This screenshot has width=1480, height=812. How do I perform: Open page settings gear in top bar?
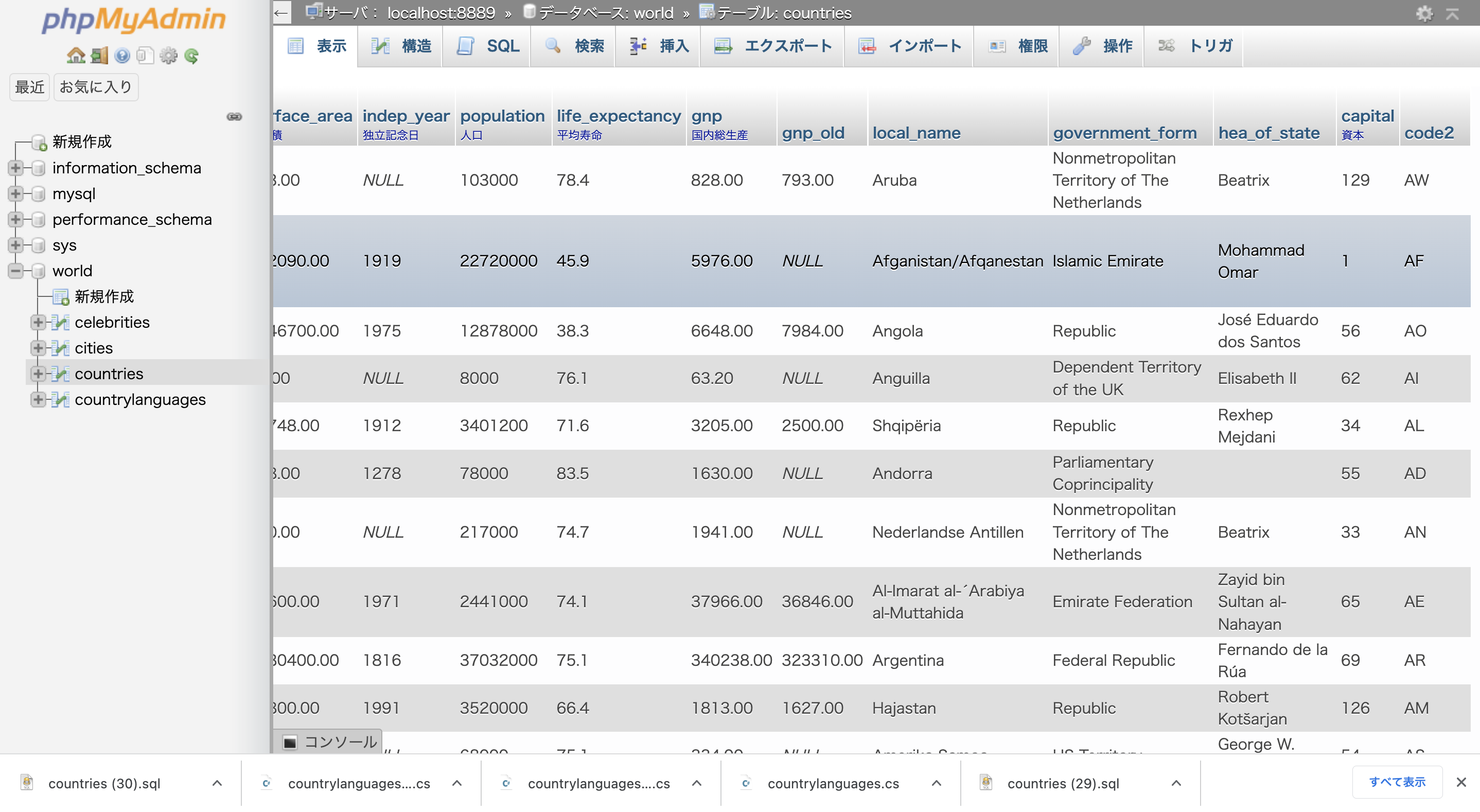[1424, 13]
